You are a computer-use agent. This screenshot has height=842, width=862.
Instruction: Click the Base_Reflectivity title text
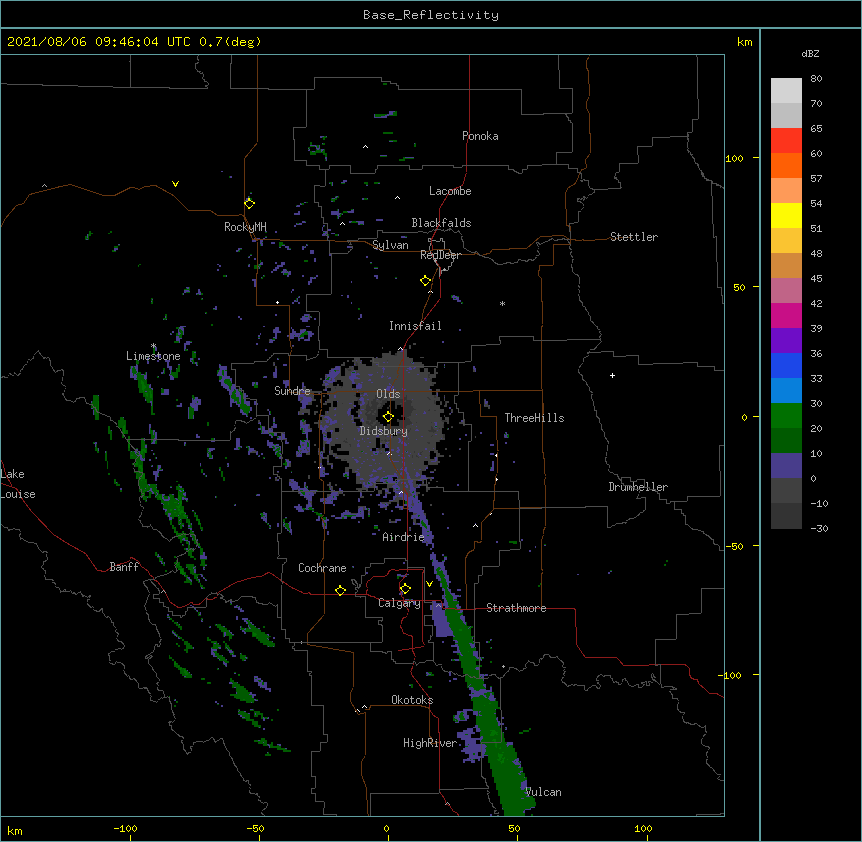(x=431, y=15)
